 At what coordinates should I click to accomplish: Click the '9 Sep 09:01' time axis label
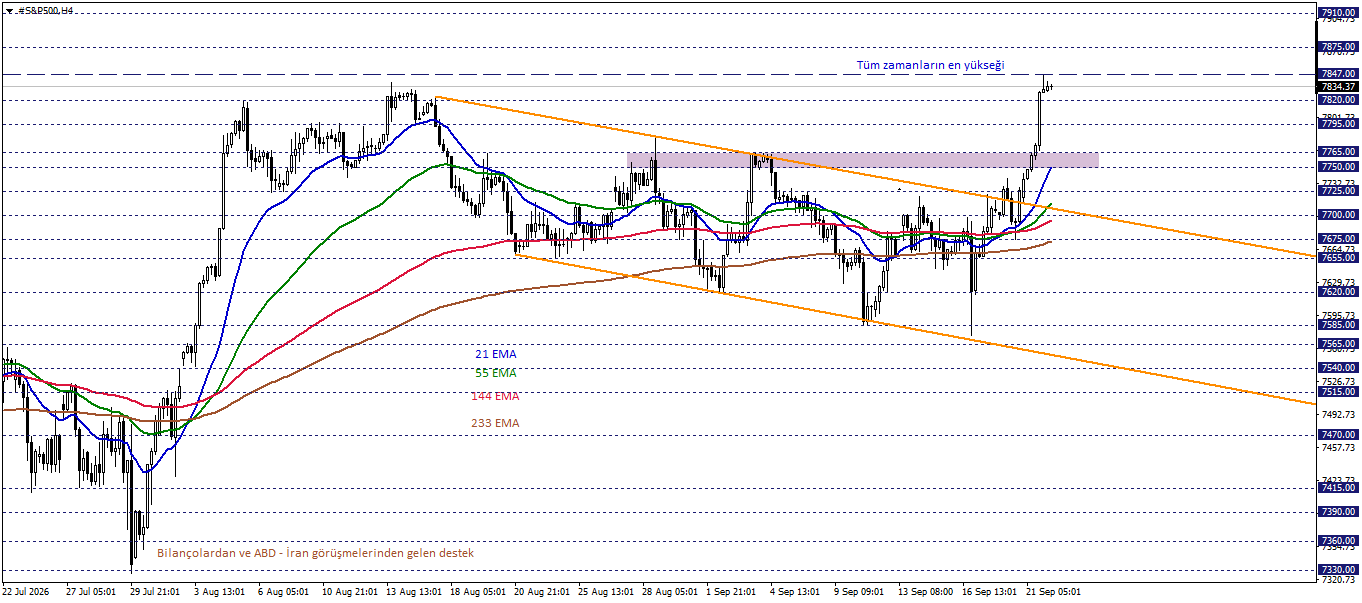tap(859, 592)
